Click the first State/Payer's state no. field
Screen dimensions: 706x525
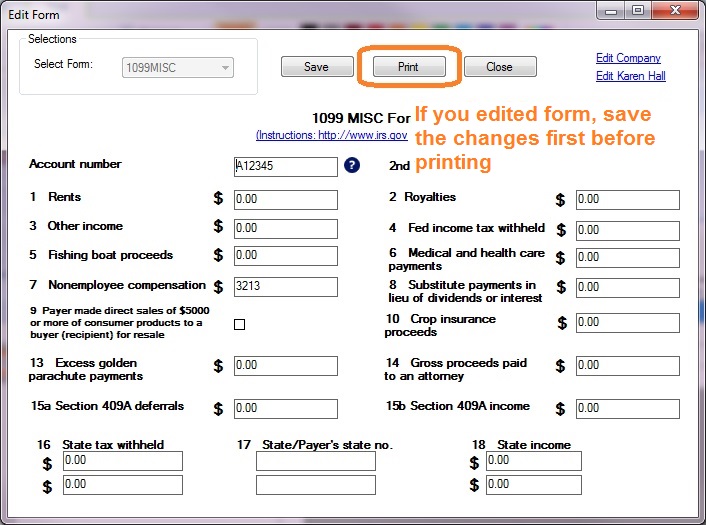(x=315, y=461)
